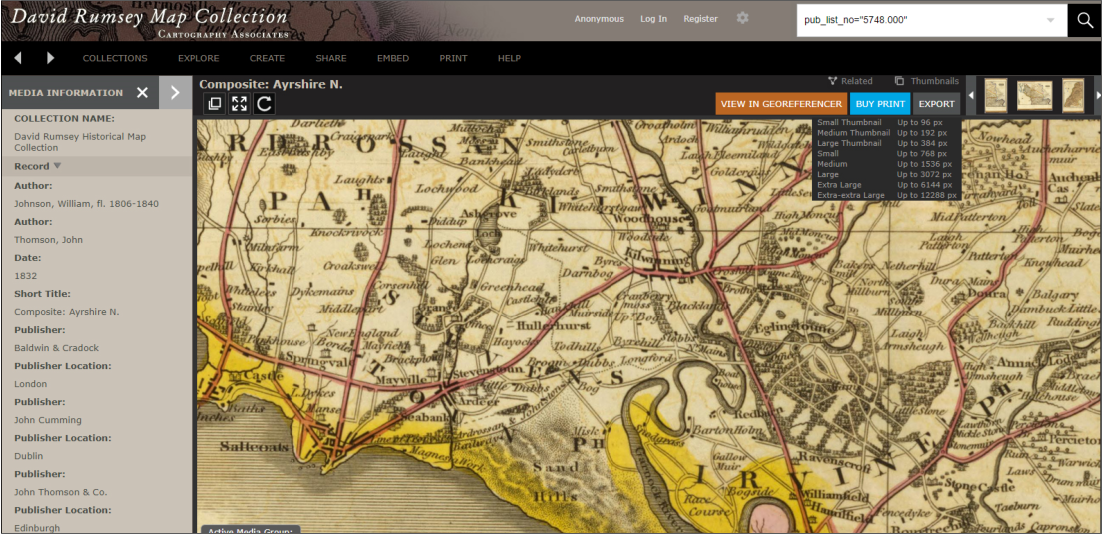
Task: Go forward with the right arrow
Action: [x=50, y=58]
